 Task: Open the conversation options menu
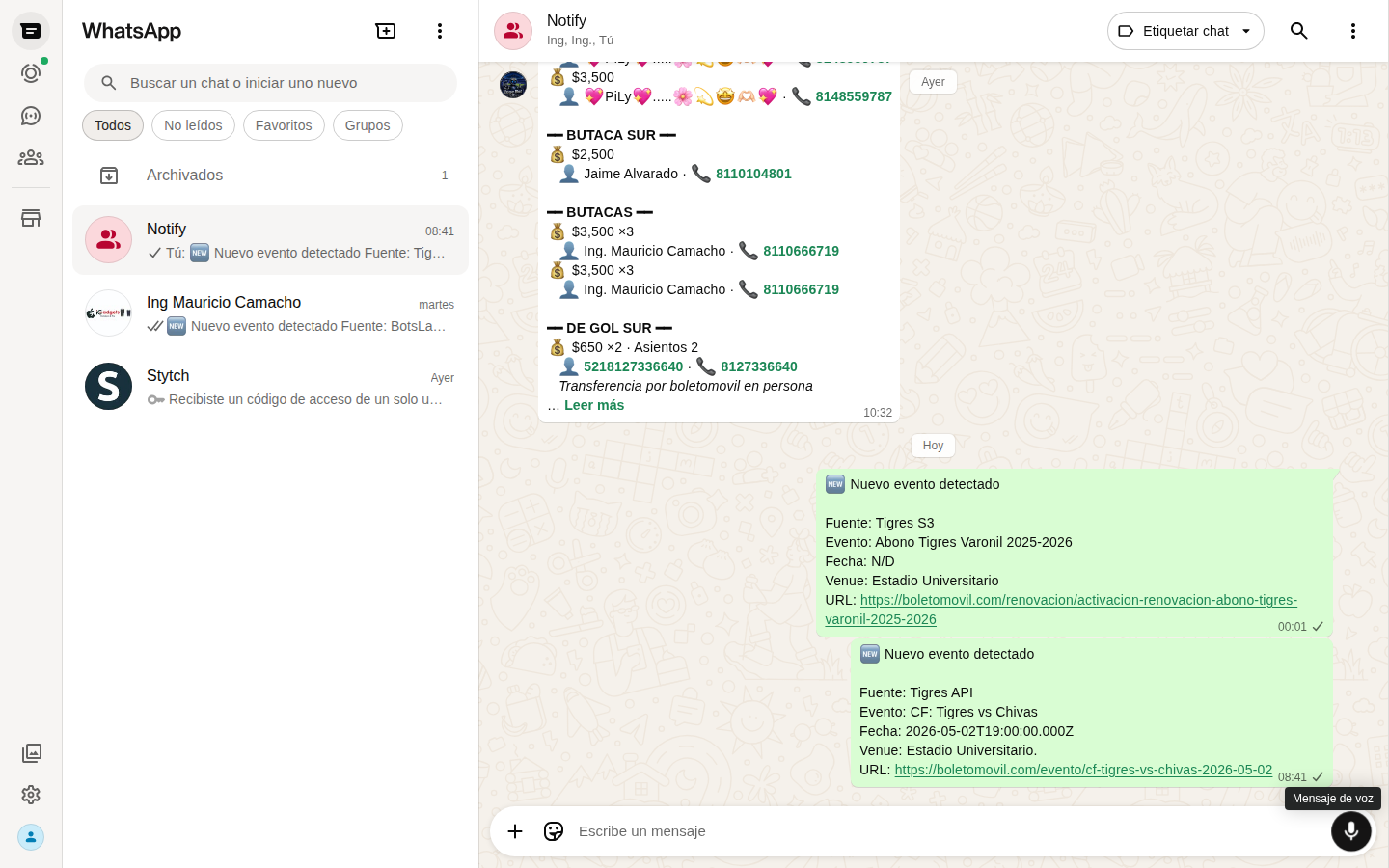point(1353,31)
